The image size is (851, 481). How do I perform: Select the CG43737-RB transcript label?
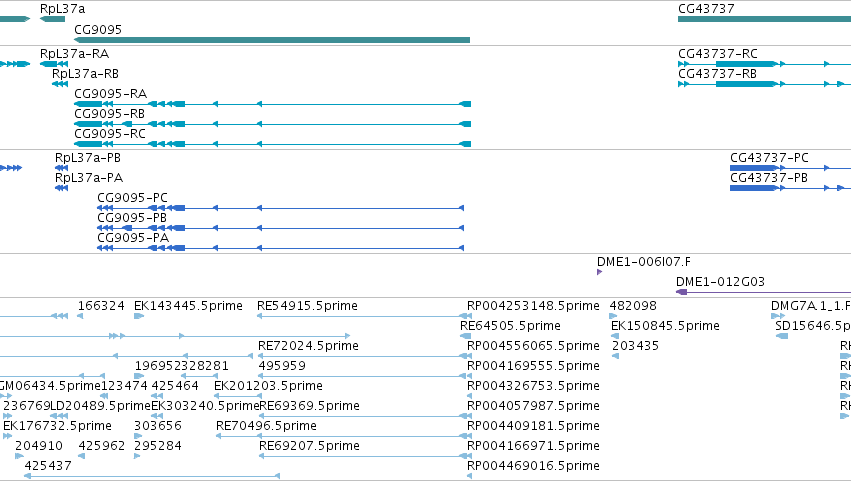tap(717, 74)
